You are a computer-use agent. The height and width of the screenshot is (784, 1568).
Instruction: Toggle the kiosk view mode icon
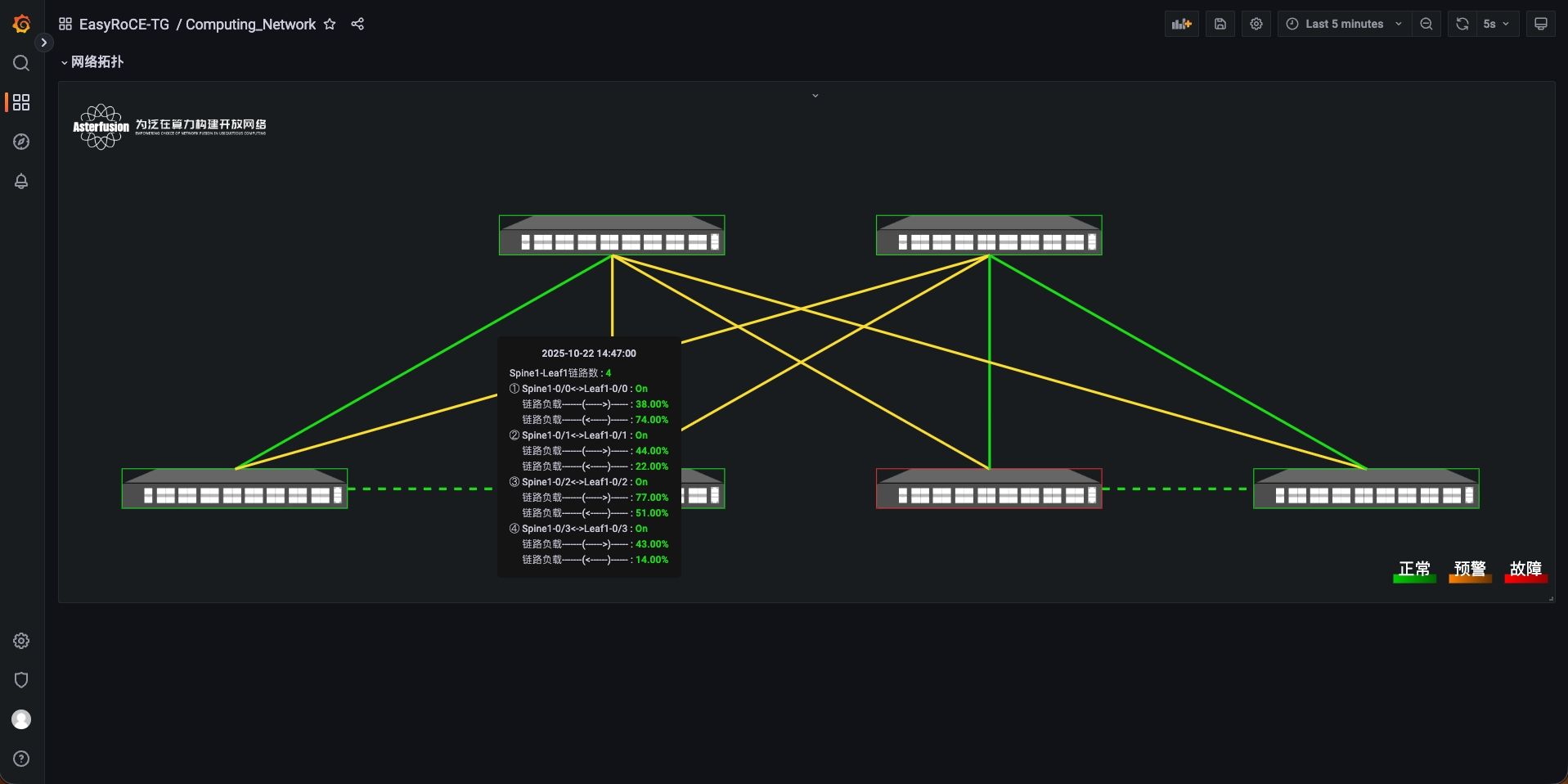[1540, 24]
